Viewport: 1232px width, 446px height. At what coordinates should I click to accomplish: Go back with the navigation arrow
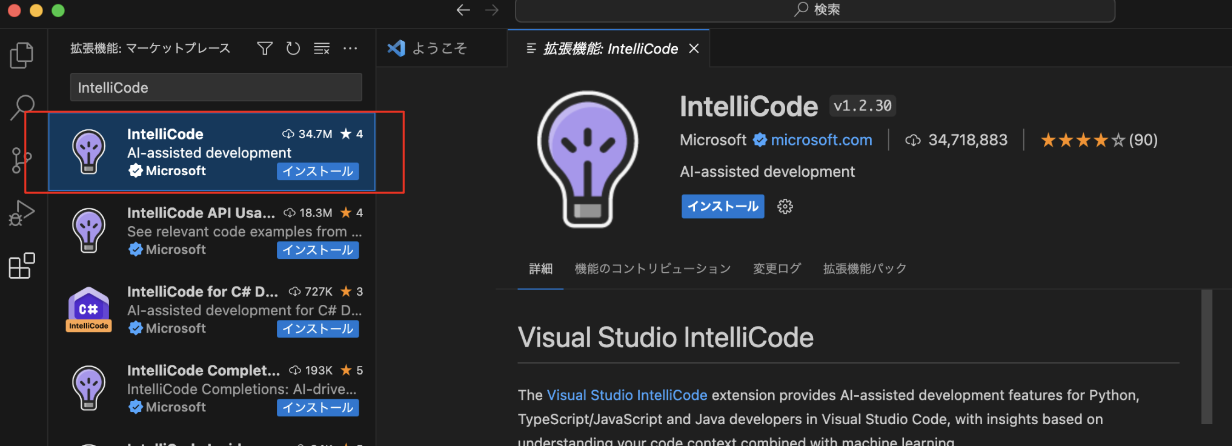coord(462,10)
